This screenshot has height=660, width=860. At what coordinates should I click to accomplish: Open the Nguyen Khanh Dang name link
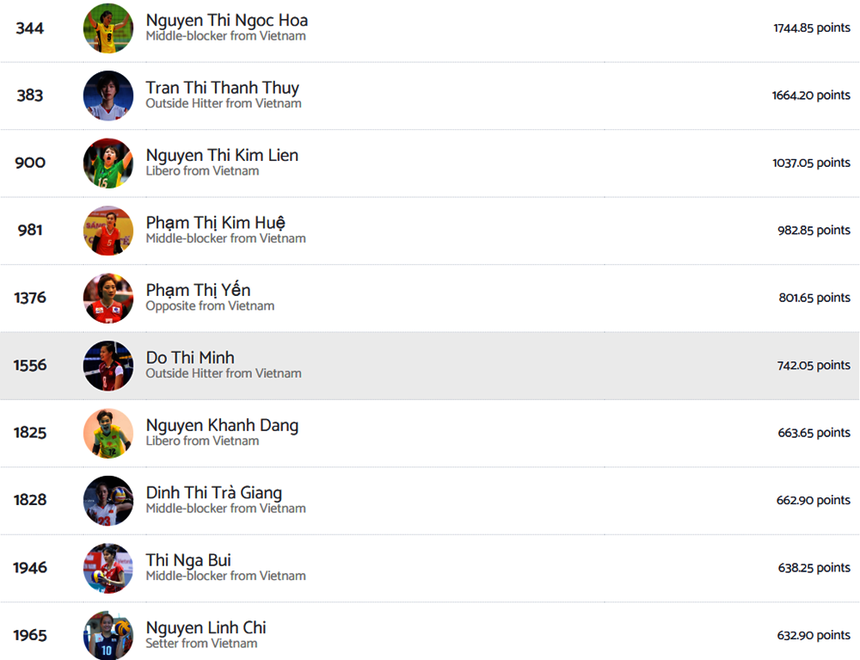pyautogui.click(x=222, y=425)
